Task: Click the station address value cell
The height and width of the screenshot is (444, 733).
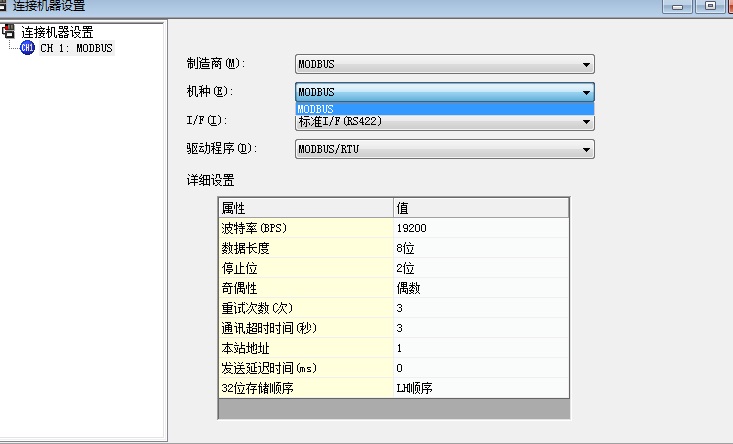Action: point(481,348)
